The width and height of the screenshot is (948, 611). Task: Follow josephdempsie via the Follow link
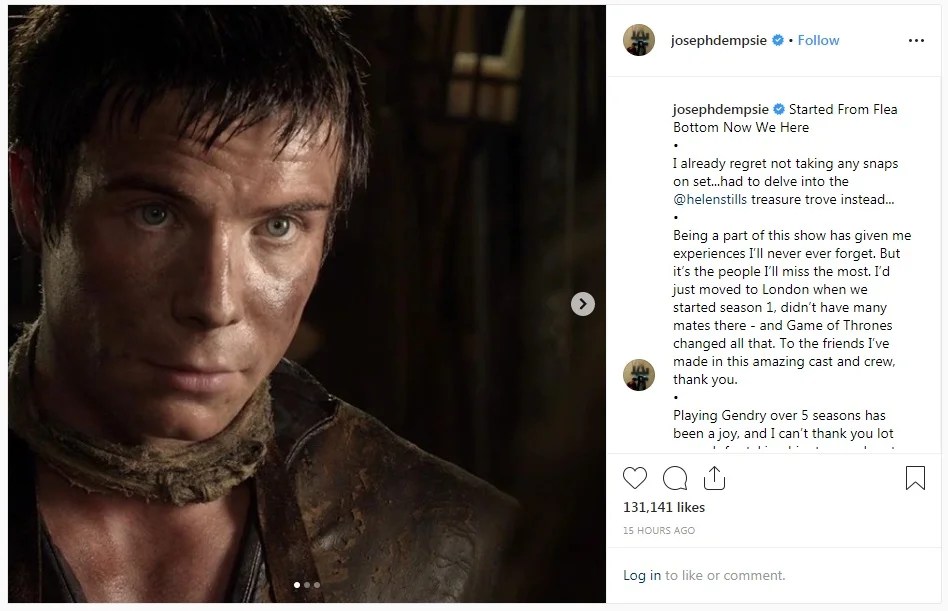click(818, 40)
